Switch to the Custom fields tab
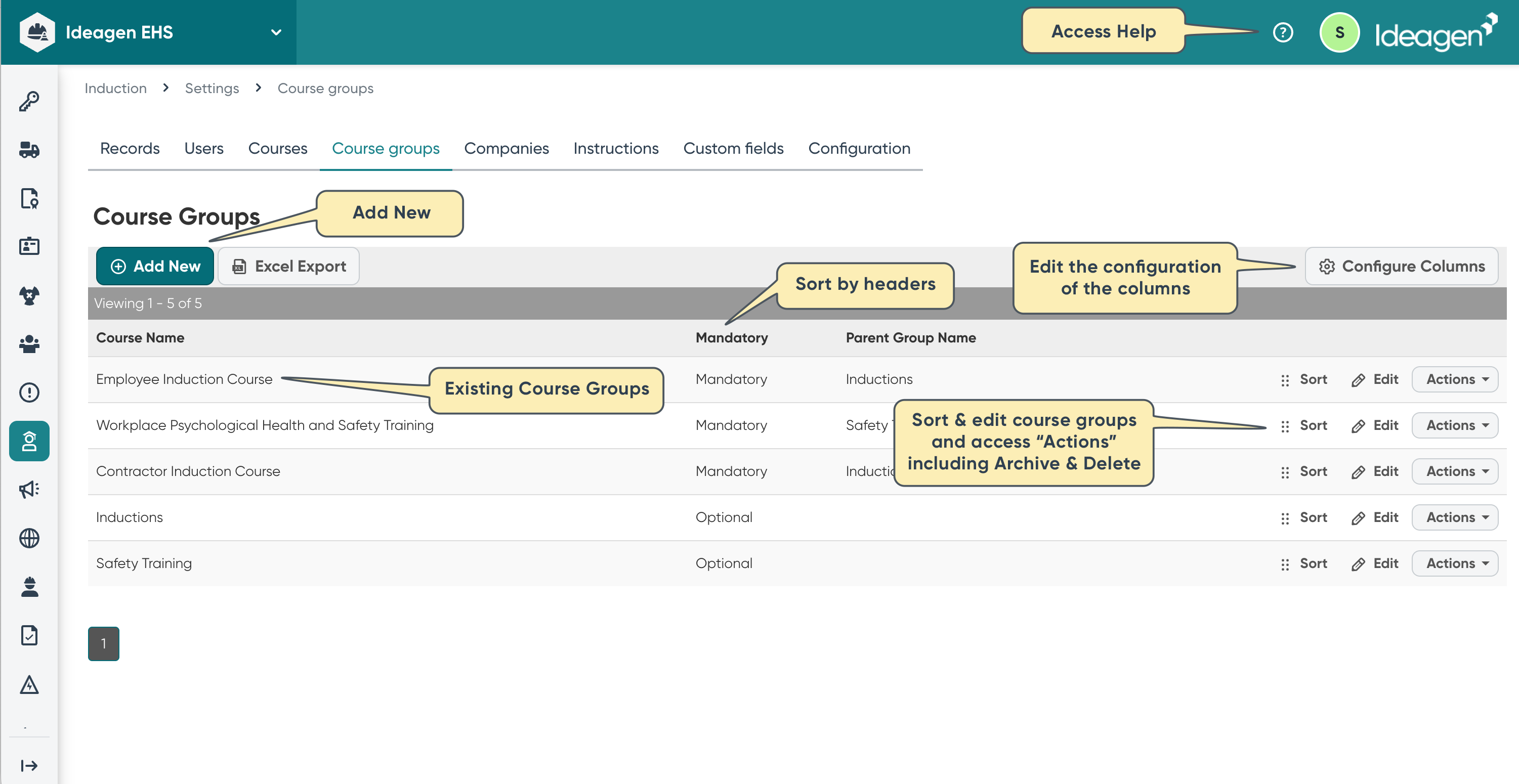Viewport: 1519px width, 784px height. point(733,149)
